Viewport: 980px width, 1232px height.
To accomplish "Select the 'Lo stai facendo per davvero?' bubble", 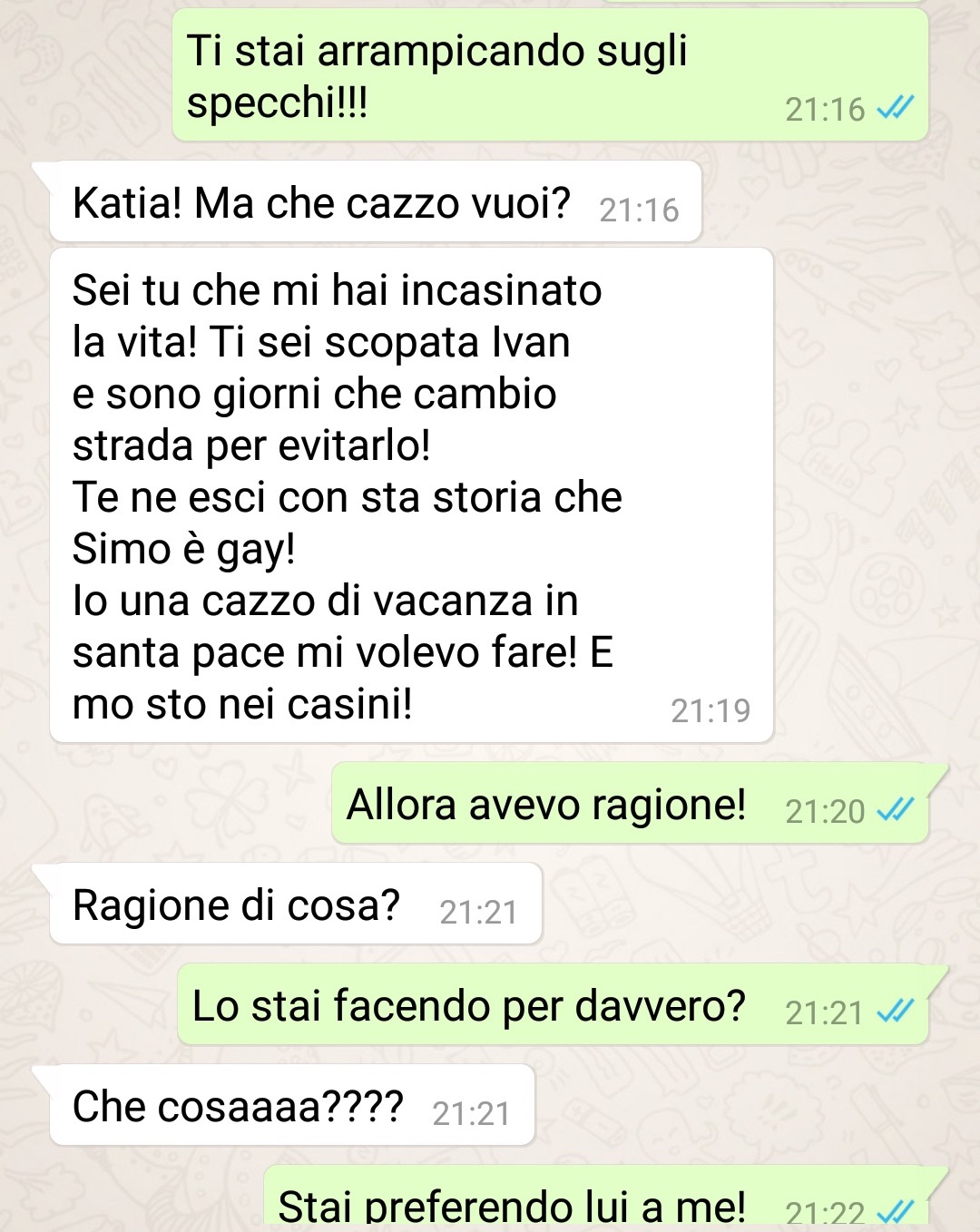I will (x=554, y=1004).
